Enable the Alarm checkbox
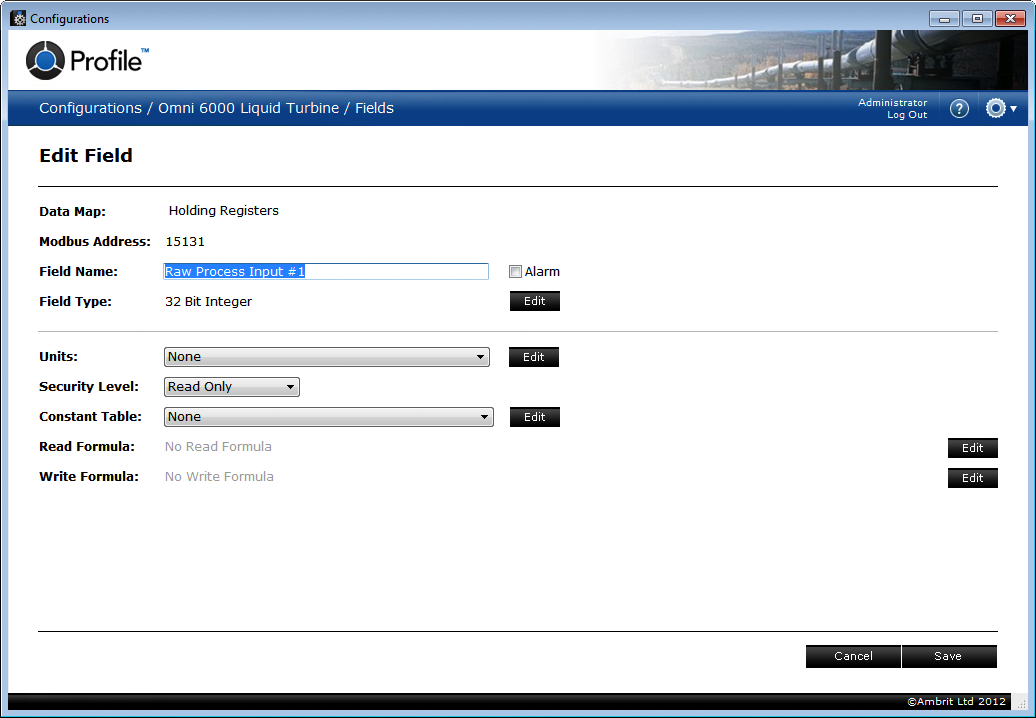 (515, 271)
